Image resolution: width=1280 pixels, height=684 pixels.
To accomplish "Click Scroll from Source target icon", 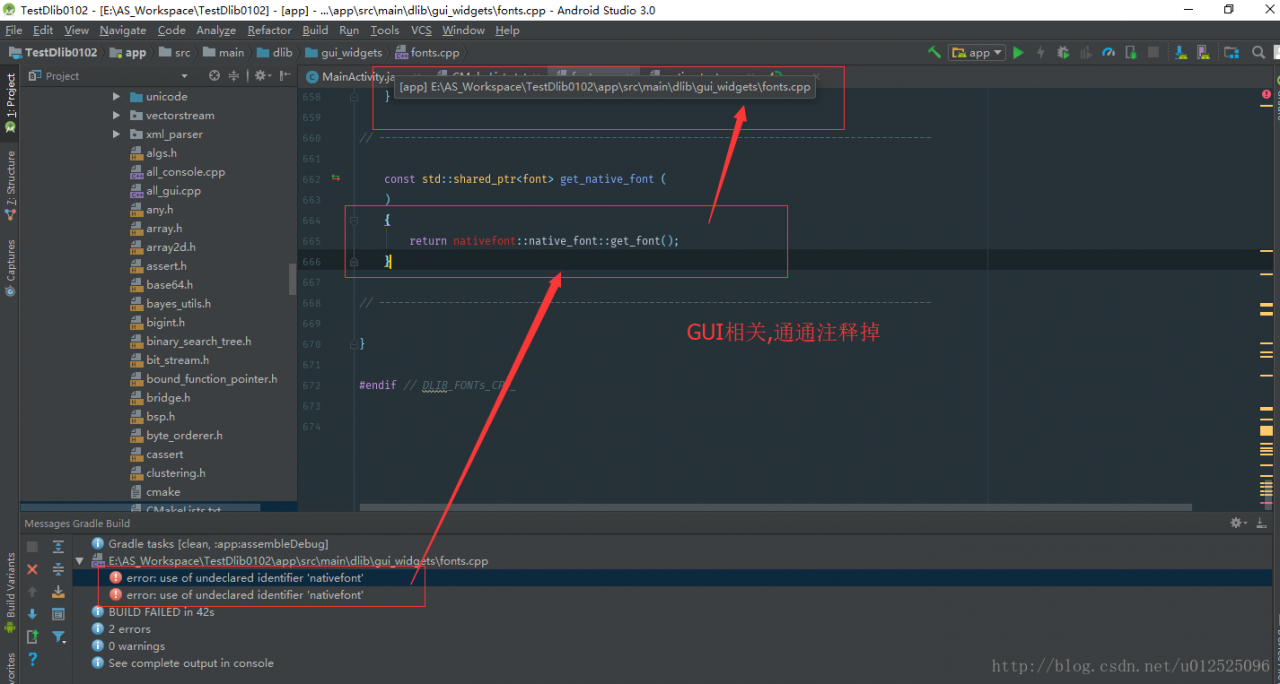I will pyautogui.click(x=214, y=76).
